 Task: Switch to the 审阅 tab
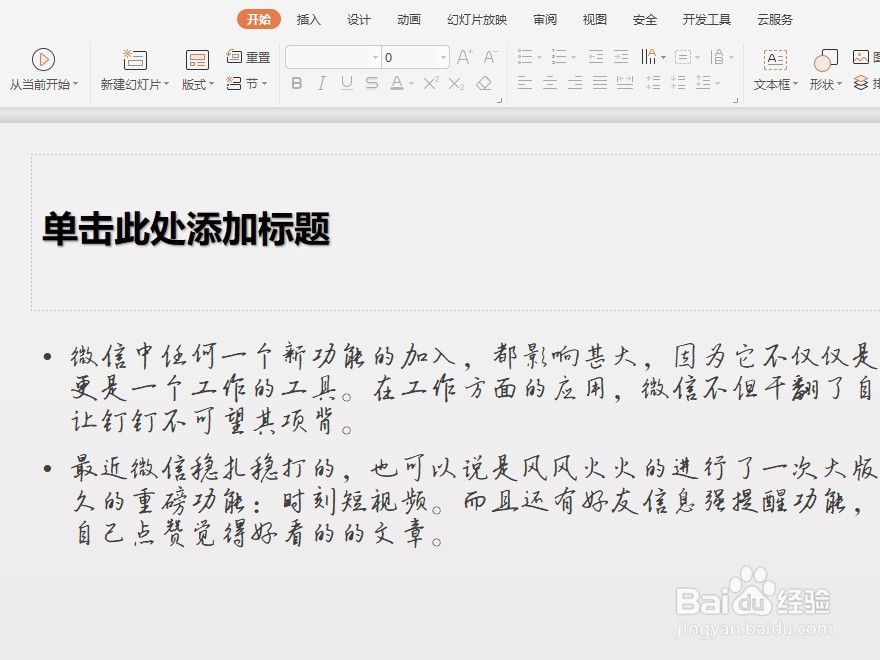tap(545, 20)
